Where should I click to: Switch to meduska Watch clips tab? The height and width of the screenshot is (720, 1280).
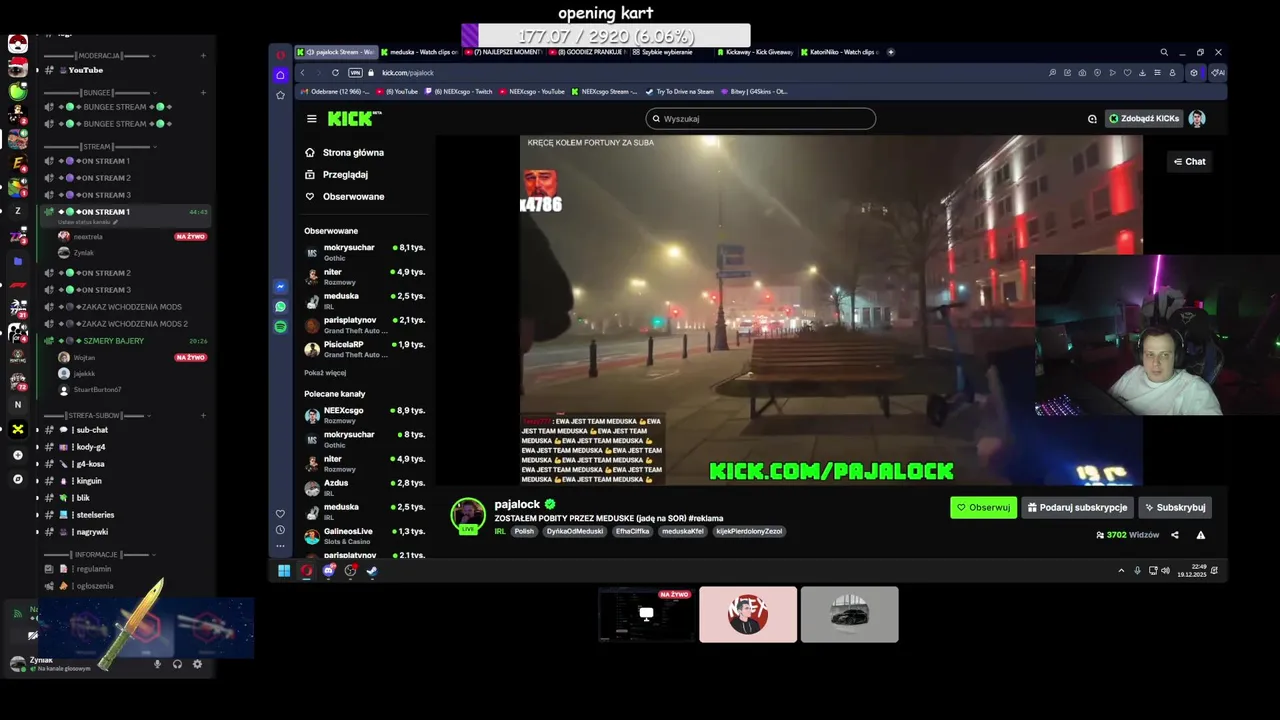click(x=418, y=52)
